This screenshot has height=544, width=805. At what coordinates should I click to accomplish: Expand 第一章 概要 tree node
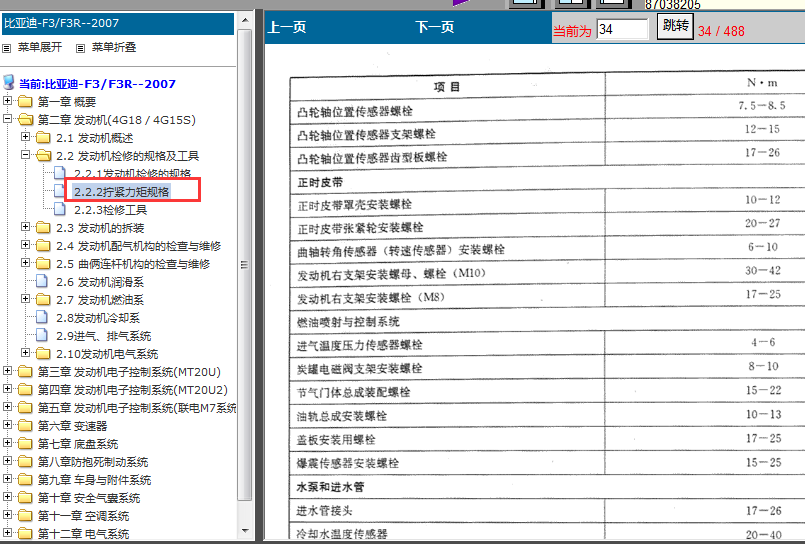click(7, 101)
